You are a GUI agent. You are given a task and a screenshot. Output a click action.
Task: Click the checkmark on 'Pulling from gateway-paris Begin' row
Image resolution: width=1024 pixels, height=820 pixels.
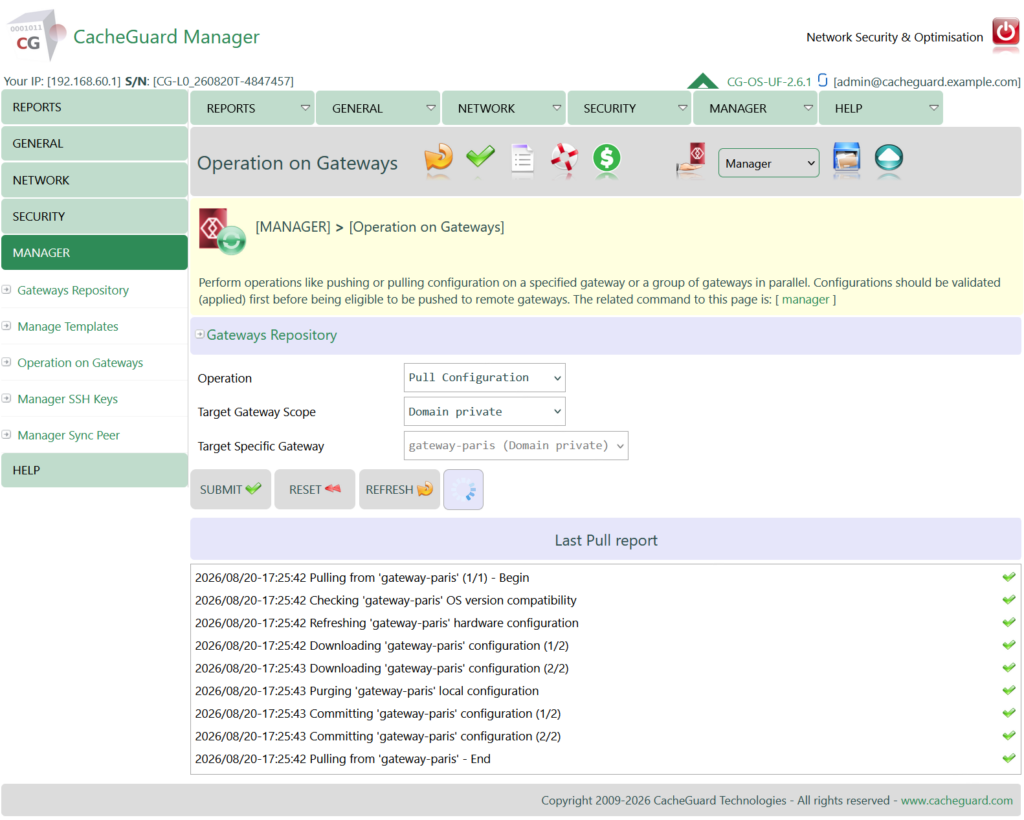coord(1008,577)
